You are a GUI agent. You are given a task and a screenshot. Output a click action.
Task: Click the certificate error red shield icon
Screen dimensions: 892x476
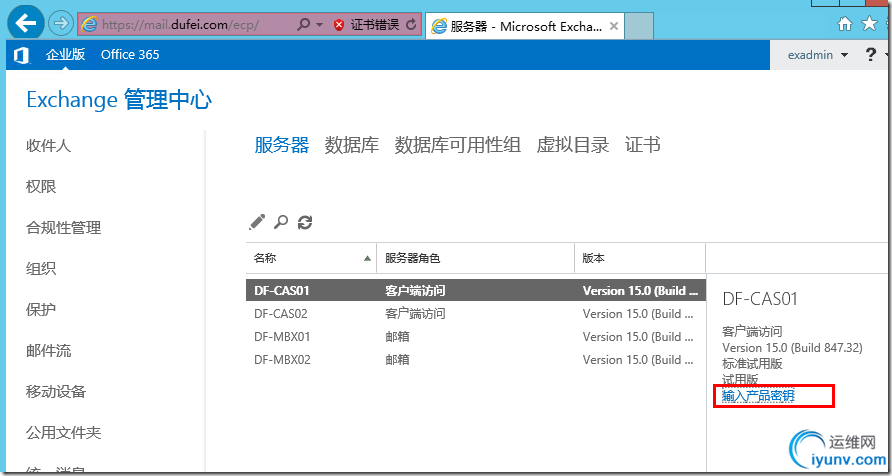click(339, 25)
